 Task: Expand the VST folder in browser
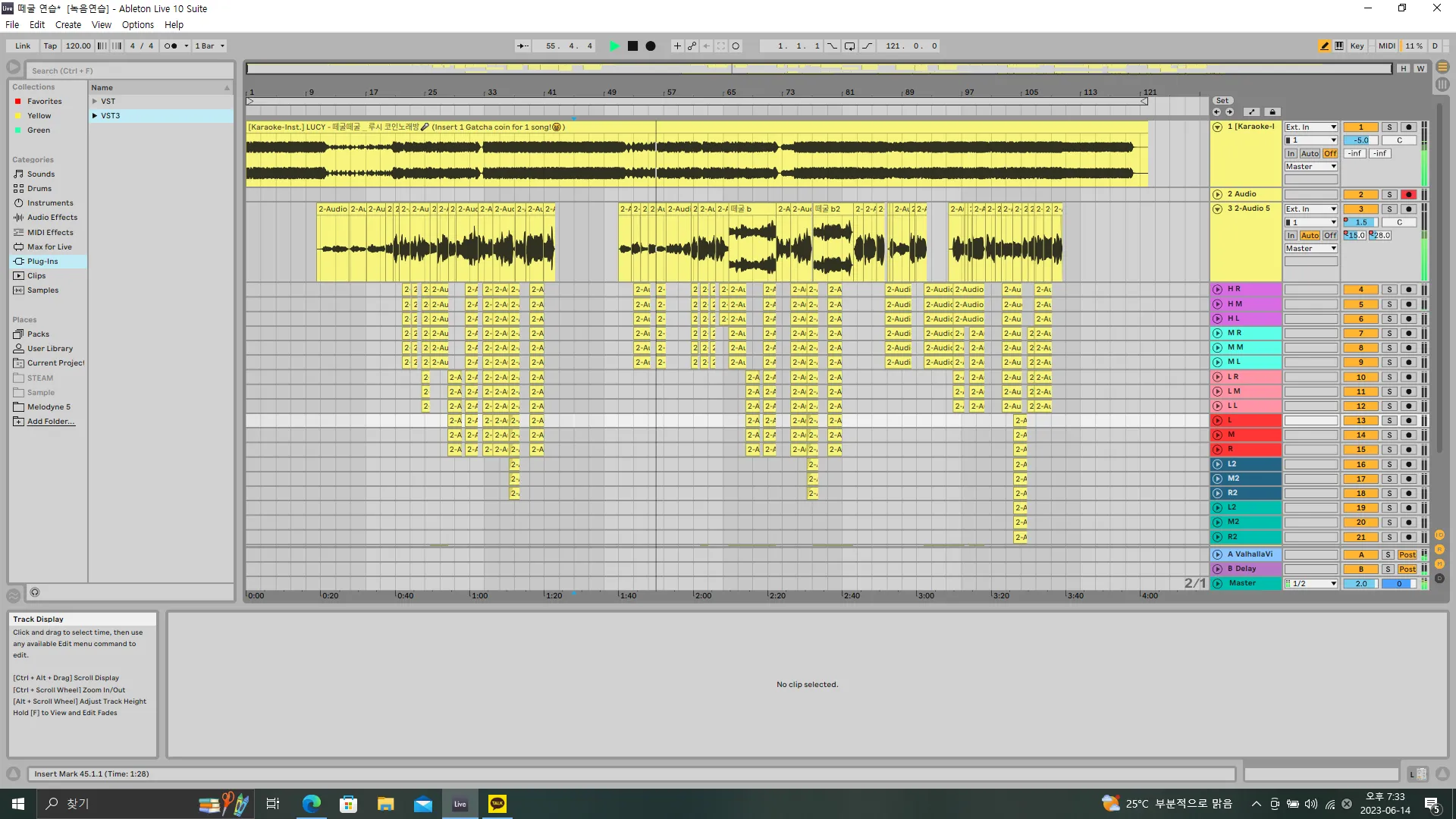pyautogui.click(x=95, y=102)
